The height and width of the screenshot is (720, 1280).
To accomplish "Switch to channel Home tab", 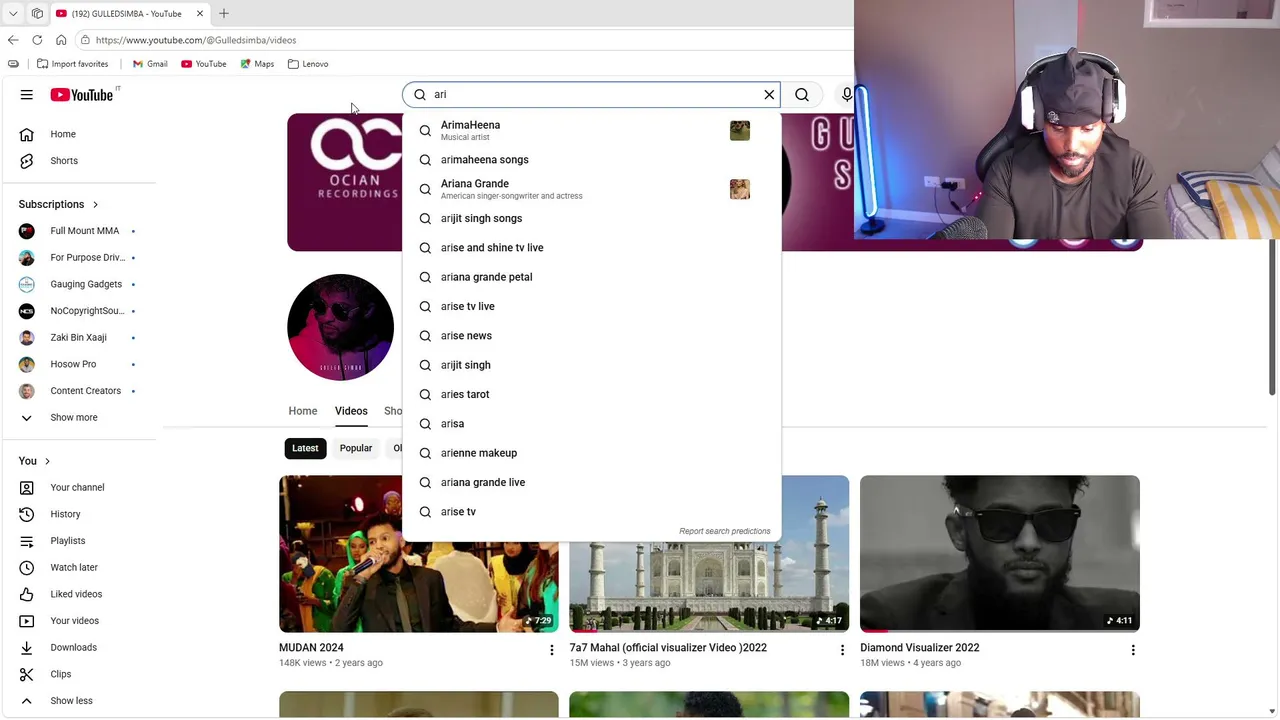I will (x=303, y=411).
